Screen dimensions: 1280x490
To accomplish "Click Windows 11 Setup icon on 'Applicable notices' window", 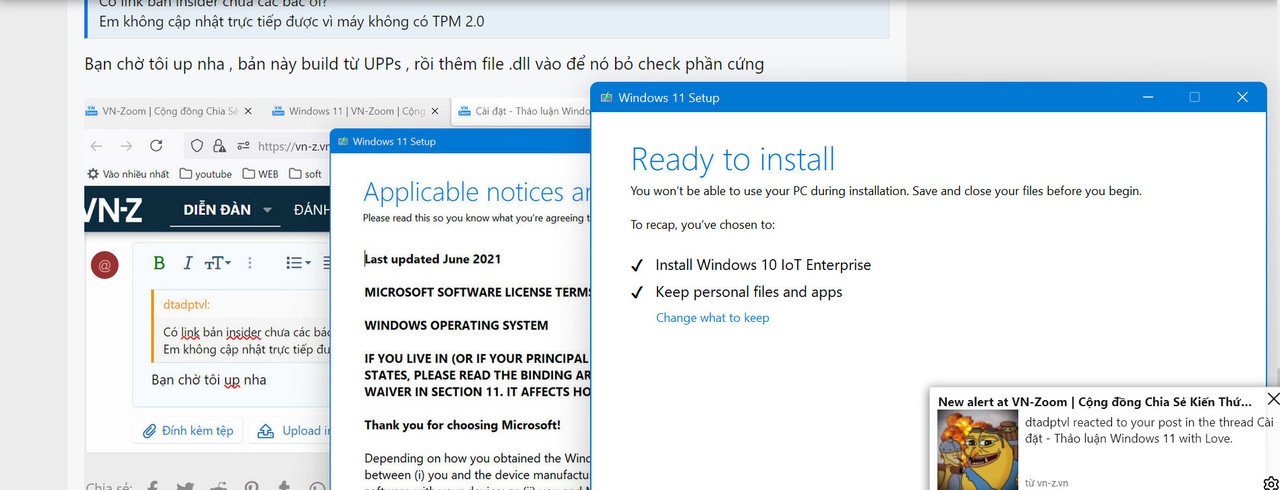I will click(x=342, y=142).
